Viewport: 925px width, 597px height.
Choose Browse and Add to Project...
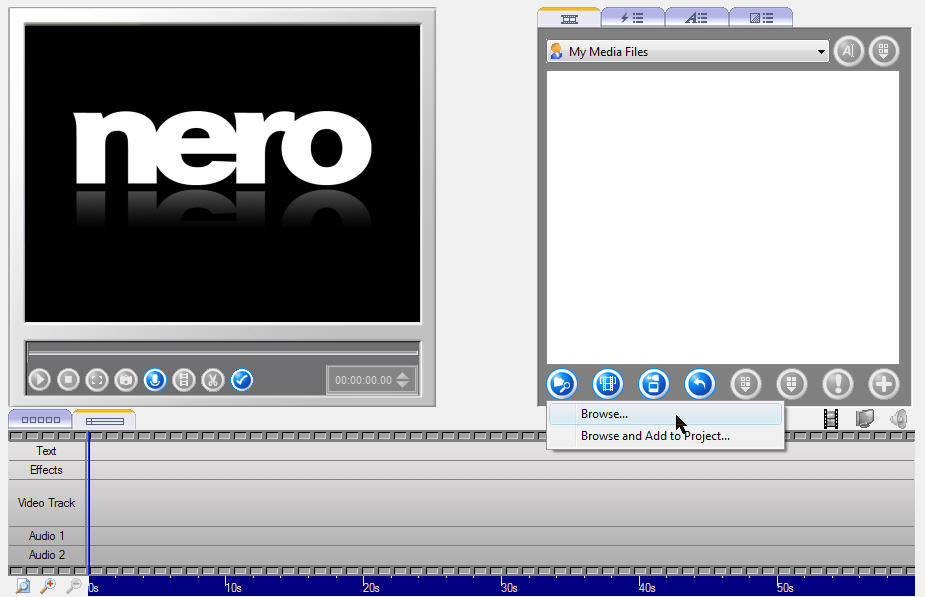(x=665, y=436)
